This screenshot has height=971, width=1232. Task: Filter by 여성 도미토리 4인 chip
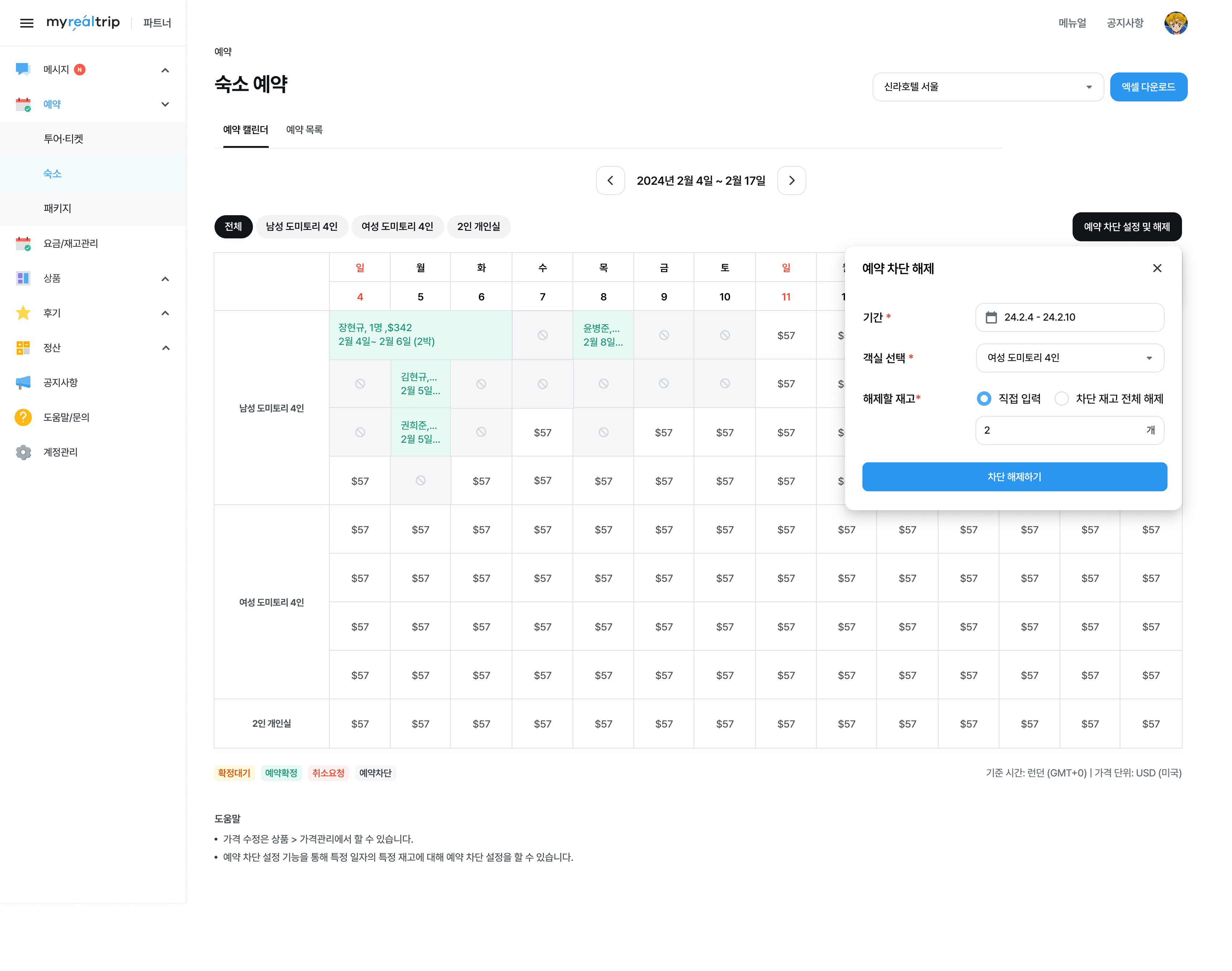pos(397,226)
